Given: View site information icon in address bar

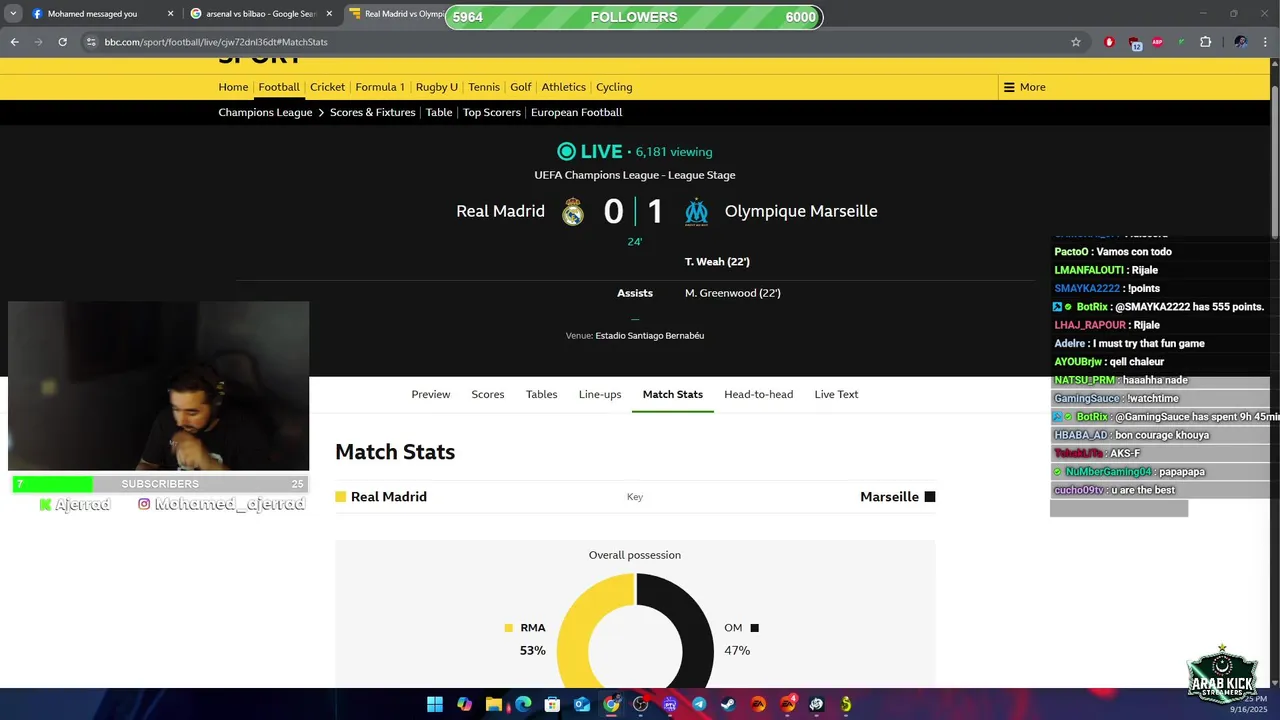Looking at the screenshot, I should click(91, 42).
